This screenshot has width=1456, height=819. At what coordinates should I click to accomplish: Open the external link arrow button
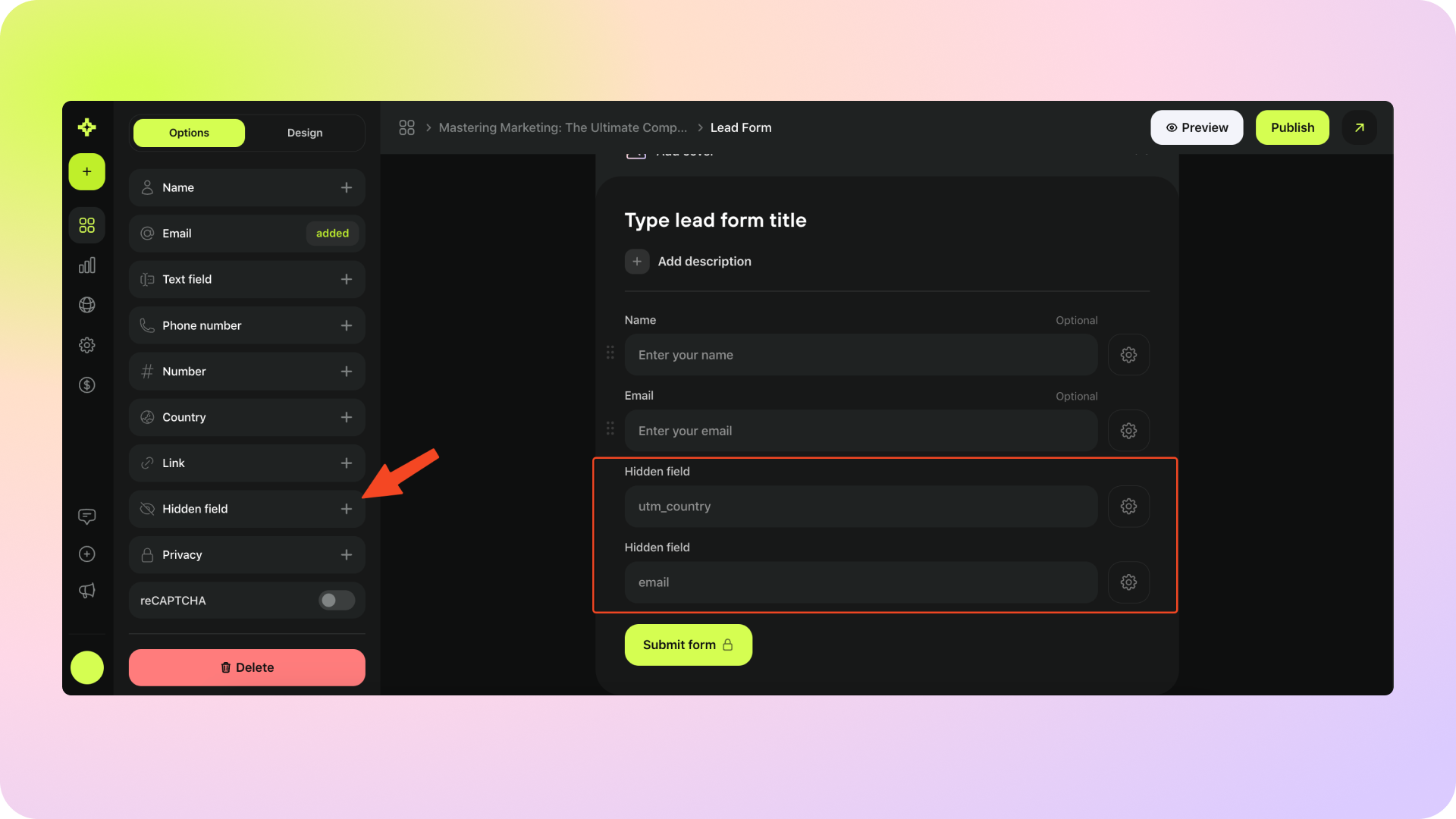[x=1359, y=127]
